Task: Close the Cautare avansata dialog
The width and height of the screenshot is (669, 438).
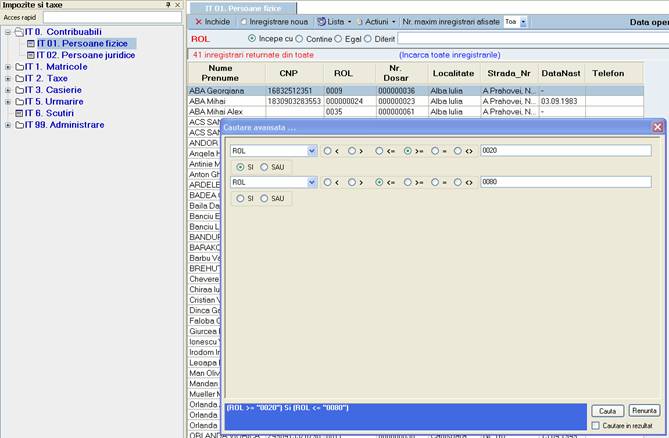Action: [x=657, y=127]
